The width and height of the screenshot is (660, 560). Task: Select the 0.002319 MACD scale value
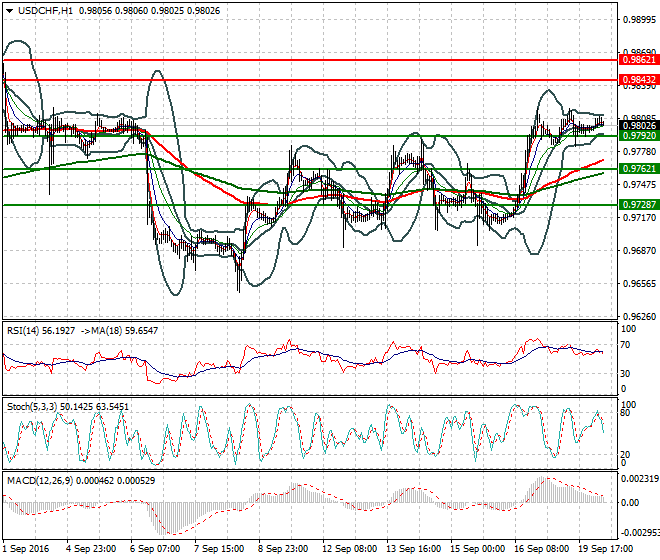640,479
